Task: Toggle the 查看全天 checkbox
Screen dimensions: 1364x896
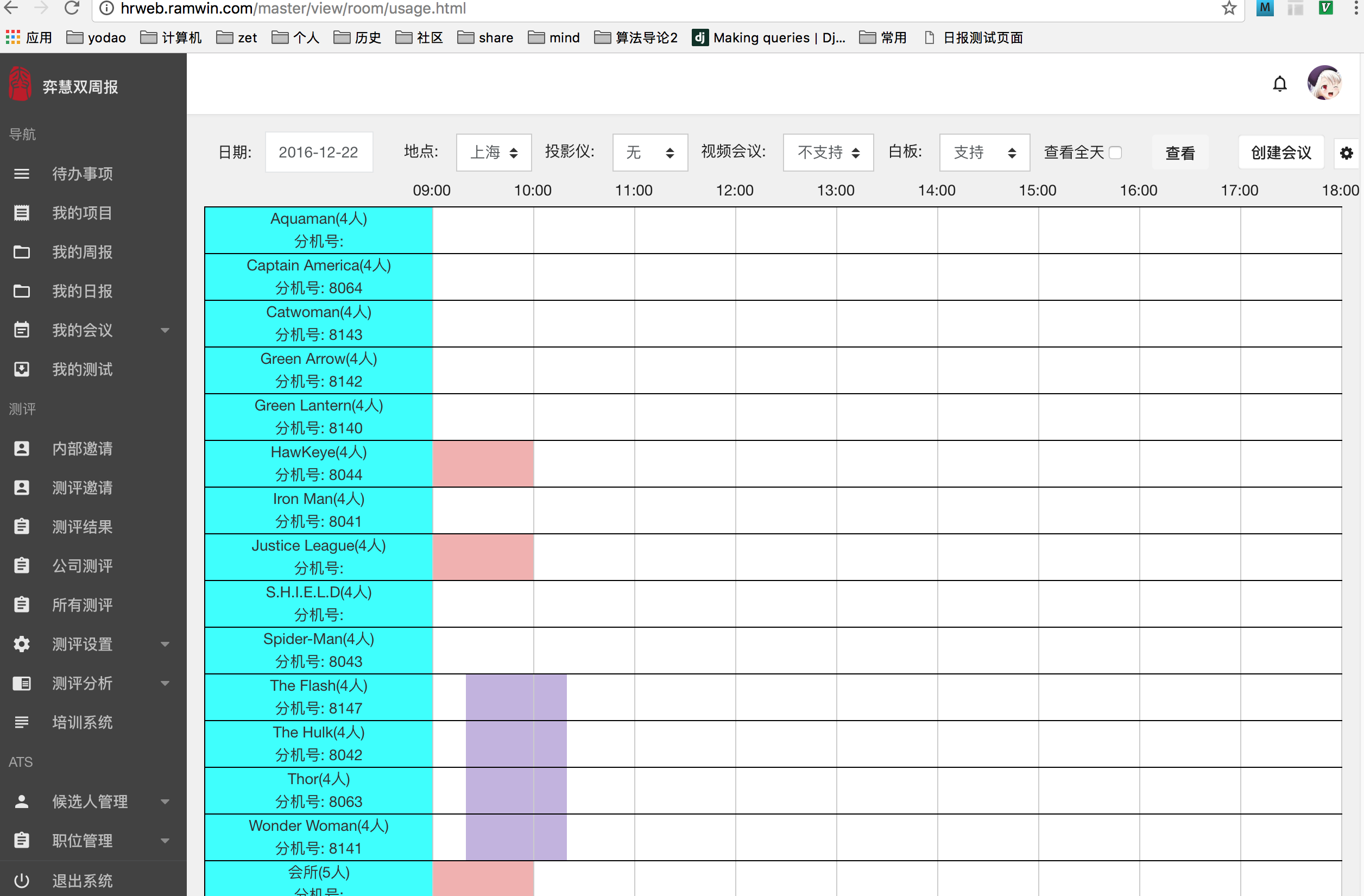Action: click(x=1115, y=153)
